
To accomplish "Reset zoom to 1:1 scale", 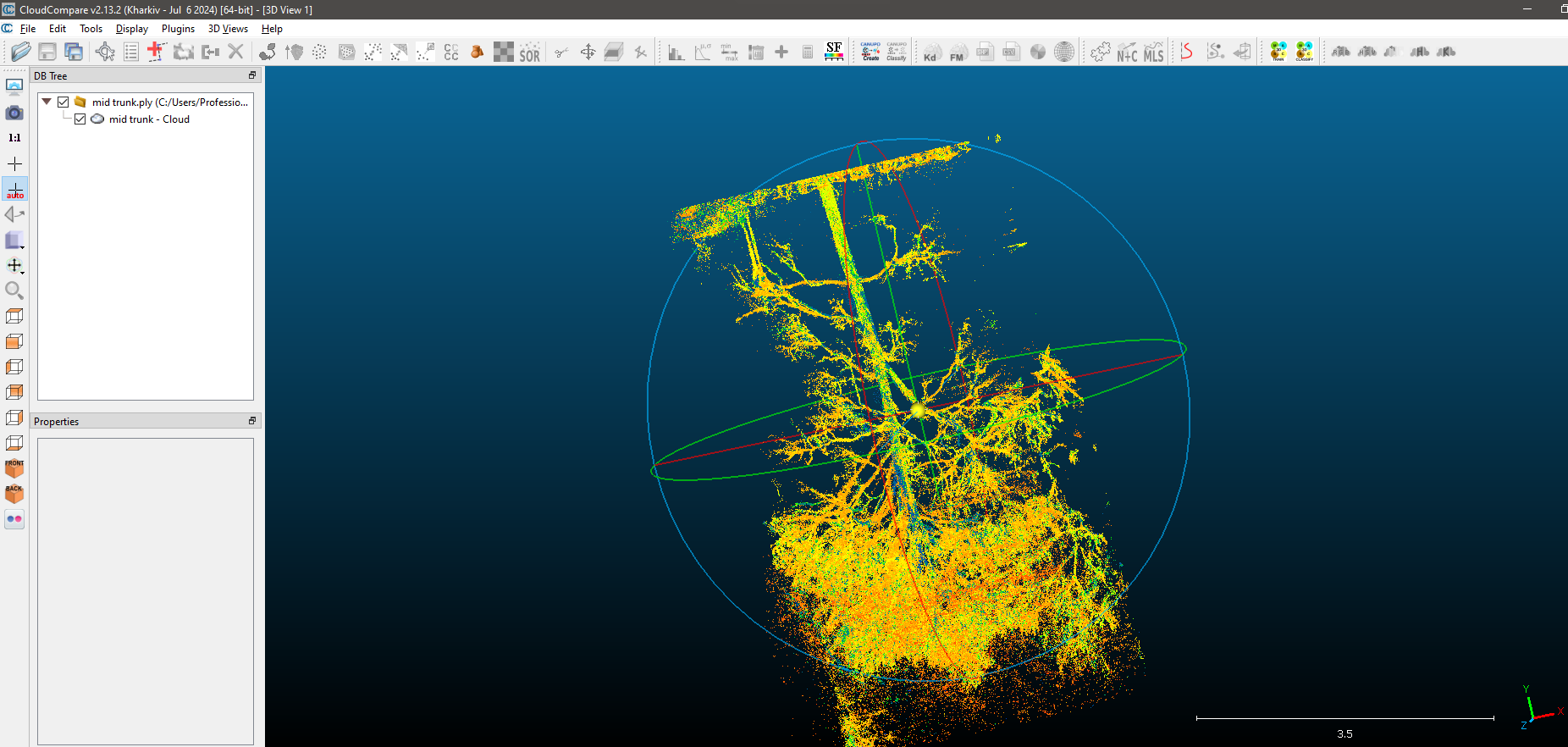I will pyautogui.click(x=14, y=137).
